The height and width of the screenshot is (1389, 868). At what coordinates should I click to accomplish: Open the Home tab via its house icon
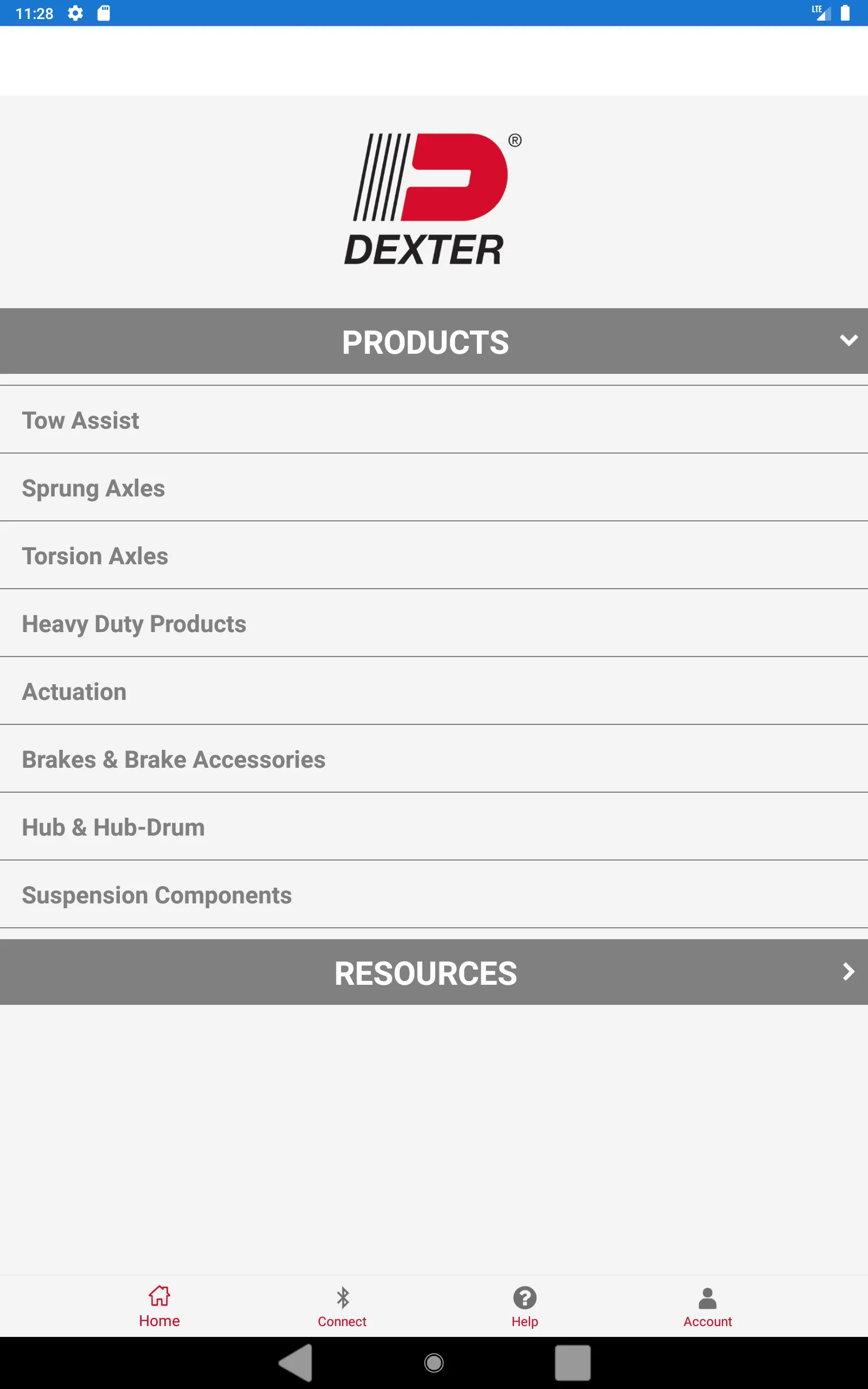point(158,1298)
